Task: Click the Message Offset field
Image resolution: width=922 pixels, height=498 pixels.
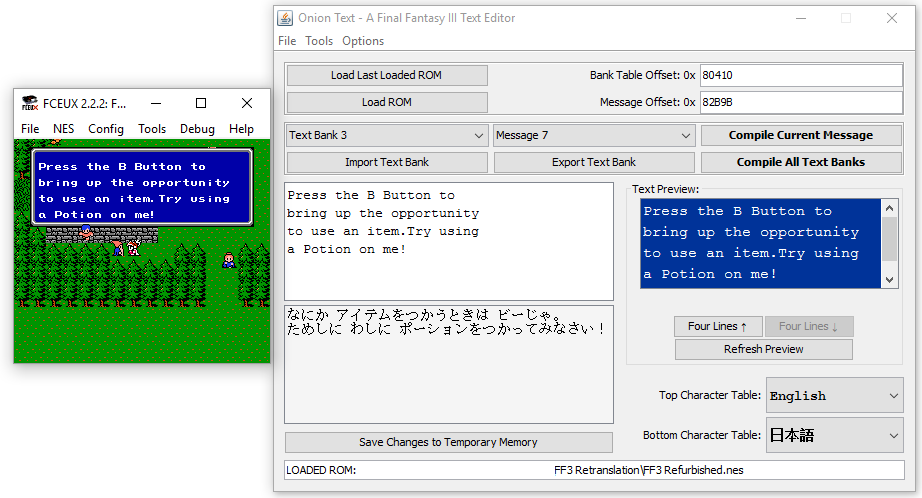Action: pyautogui.click(x=801, y=102)
